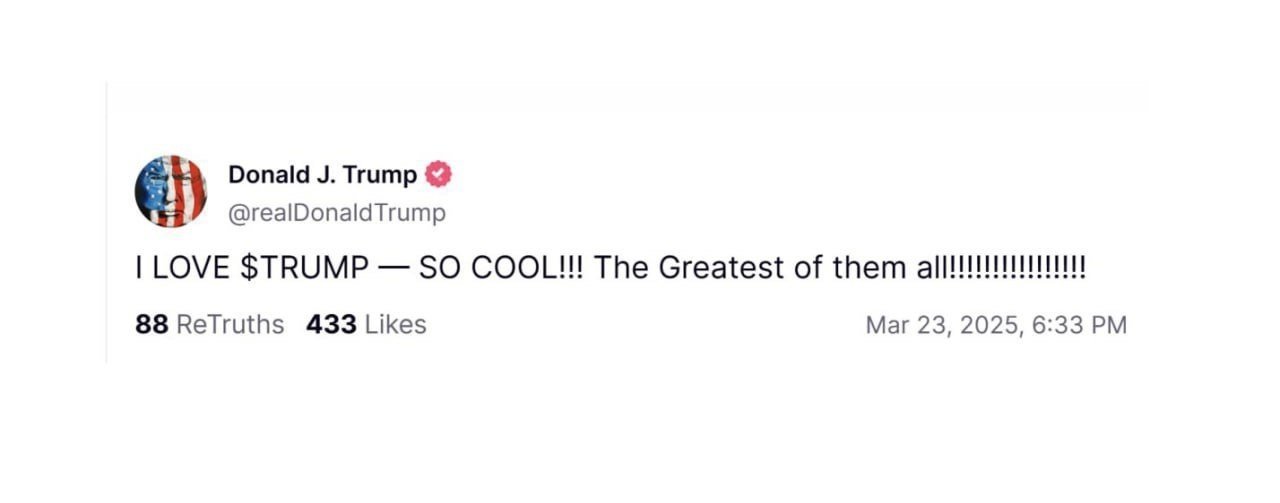Open the ReTruths label list
Image resolution: width=1280 pixels, height=503 pixels.
[230, 325]
